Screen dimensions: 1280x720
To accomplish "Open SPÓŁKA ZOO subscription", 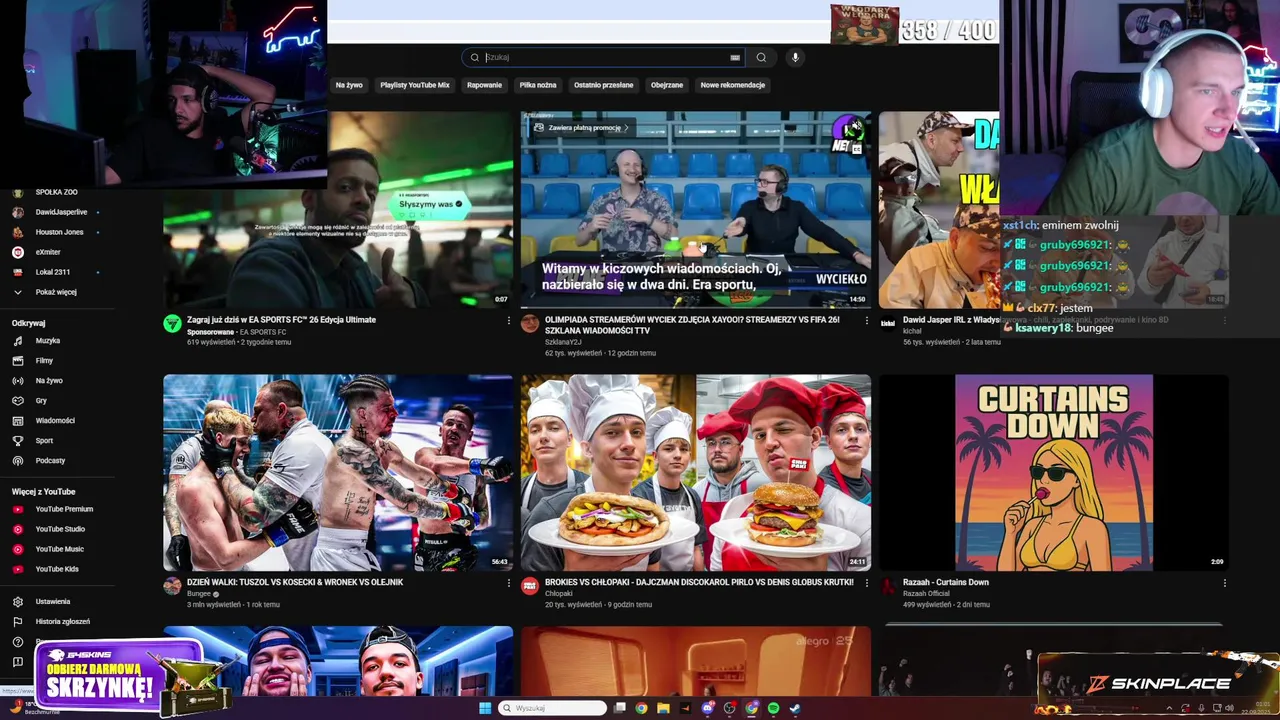I will [x=55, y=192].
